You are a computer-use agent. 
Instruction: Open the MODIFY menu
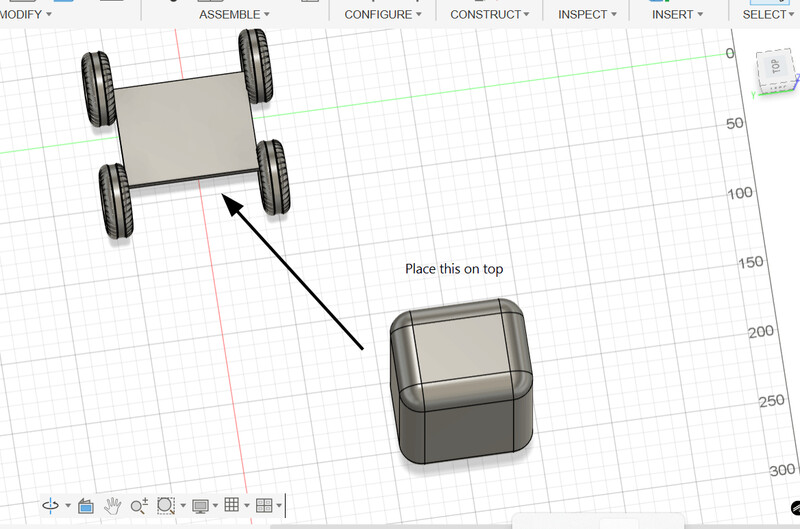(26, 14)
